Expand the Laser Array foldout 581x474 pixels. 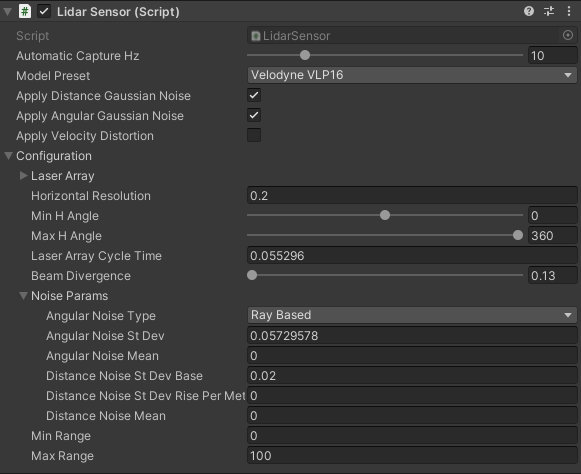click(x=23, y=176)
